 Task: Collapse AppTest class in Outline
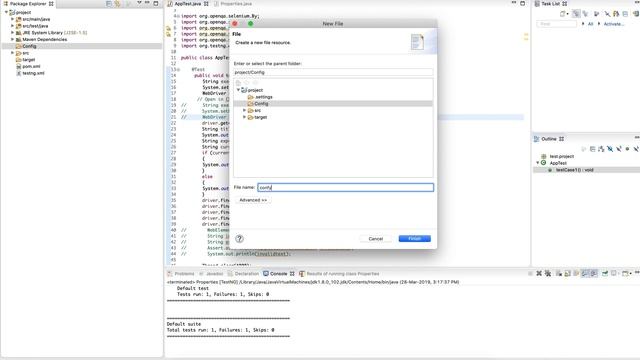(538, 163)
